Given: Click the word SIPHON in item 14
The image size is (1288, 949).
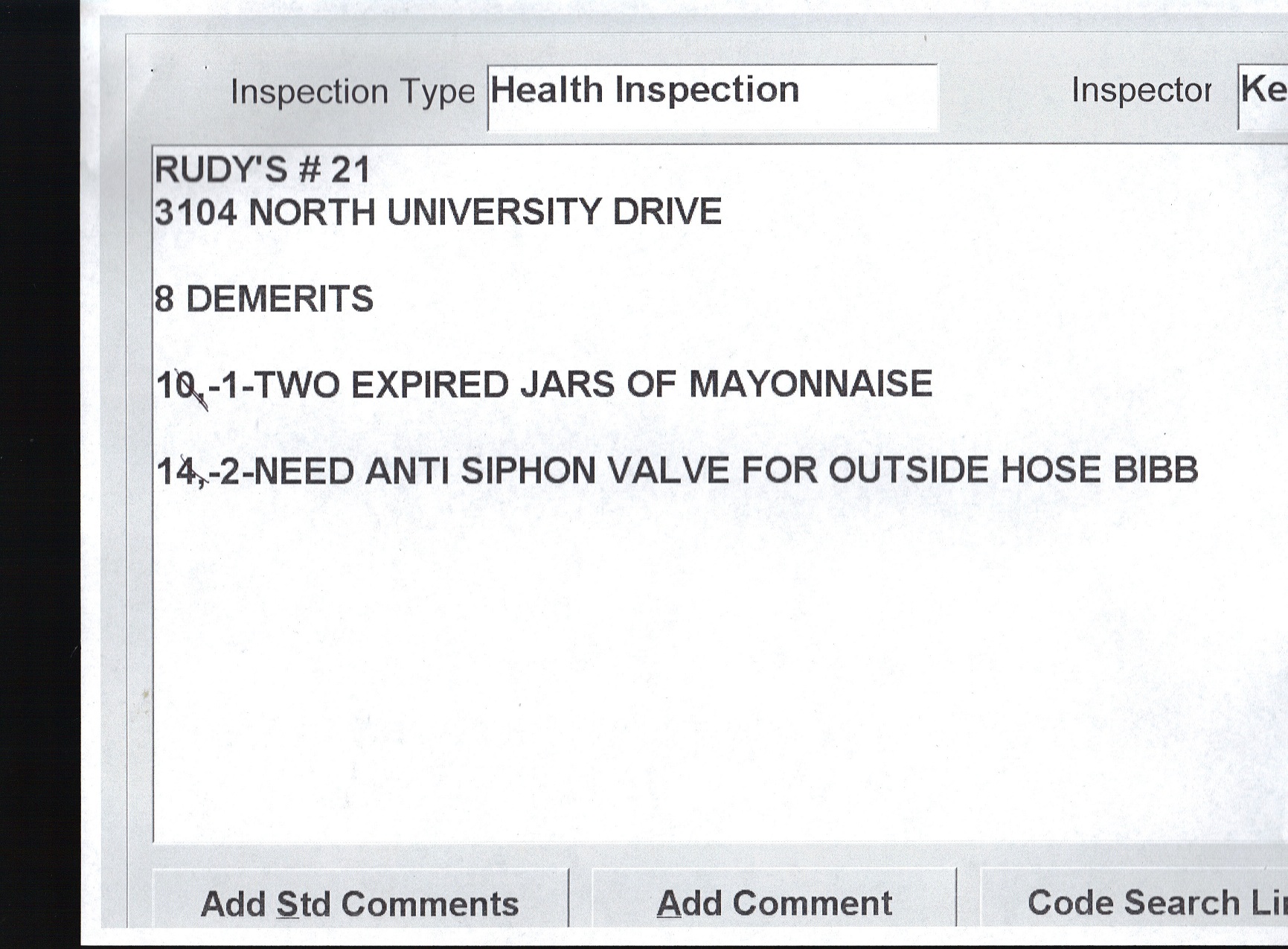Looking at the screenshot, I should pyautogui.click(x=528, y=471).
